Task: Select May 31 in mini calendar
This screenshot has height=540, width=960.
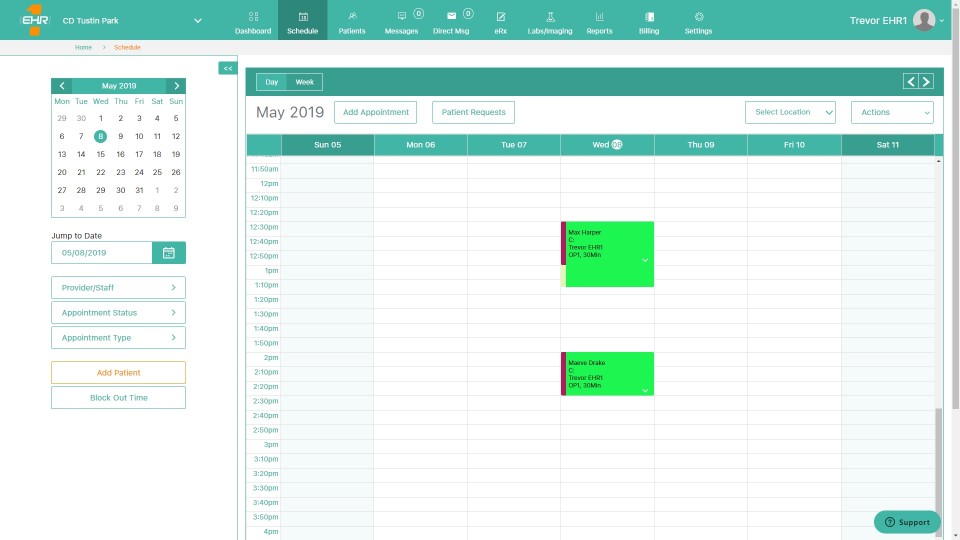Action: point(139,190)
